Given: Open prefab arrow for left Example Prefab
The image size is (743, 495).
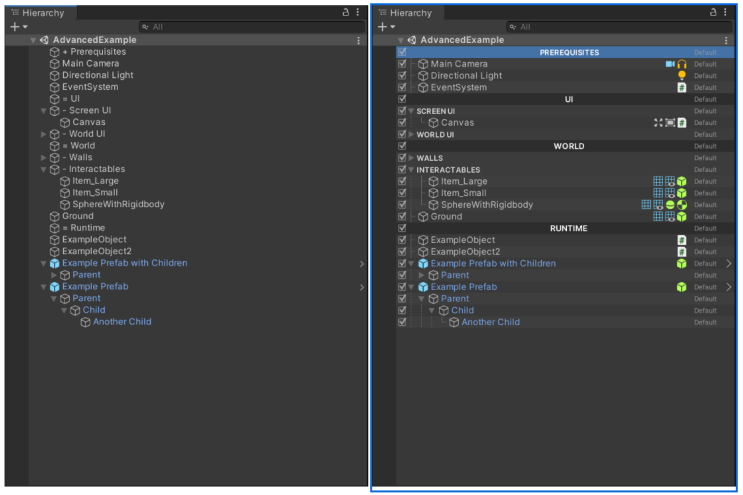Looking at the screenshot, I should tap(362, 288).
